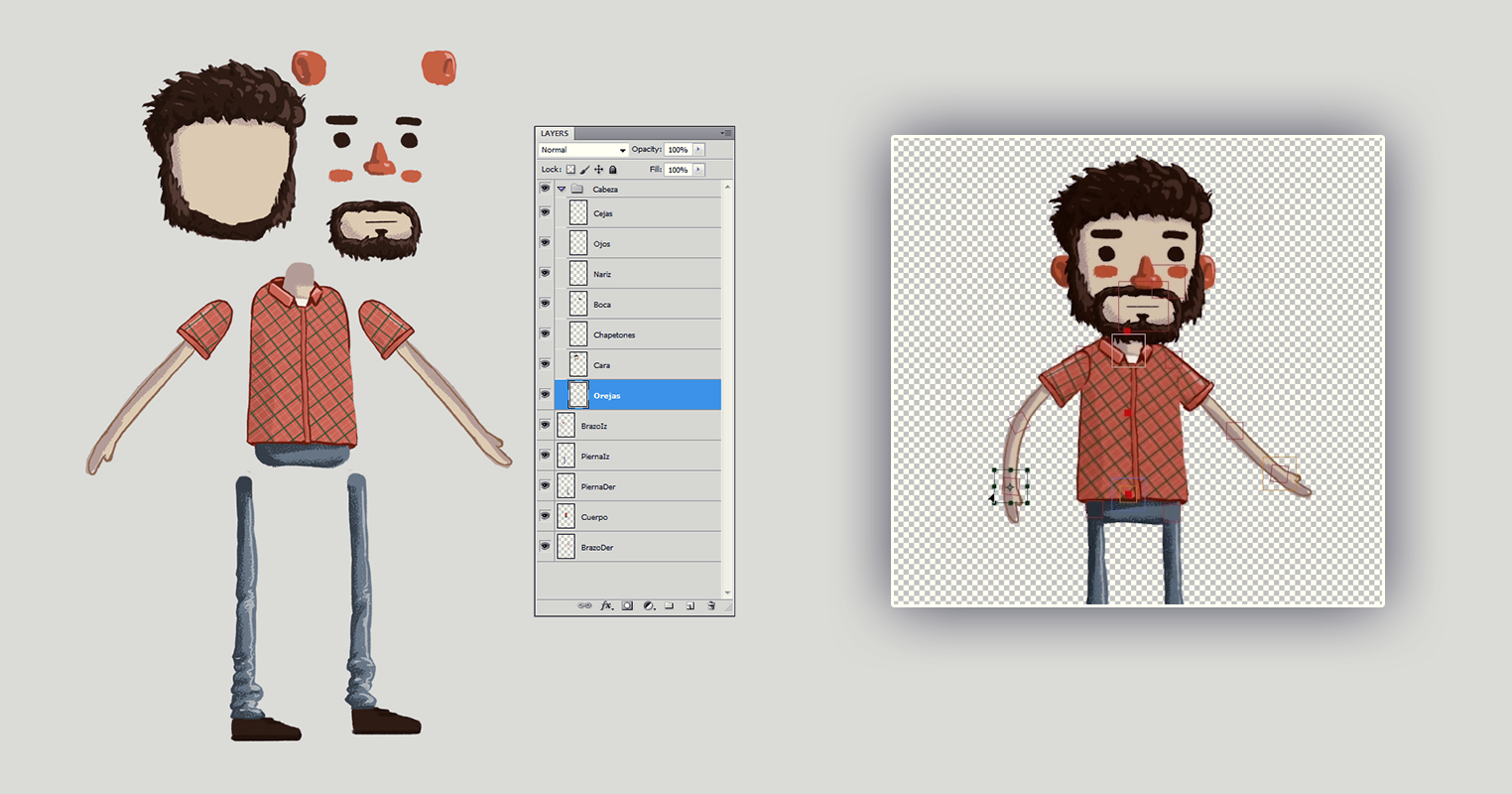This screenshot has width=1512, height=794.
Task: Create a new group with the folder icon
Action: [x=671, y=605]
